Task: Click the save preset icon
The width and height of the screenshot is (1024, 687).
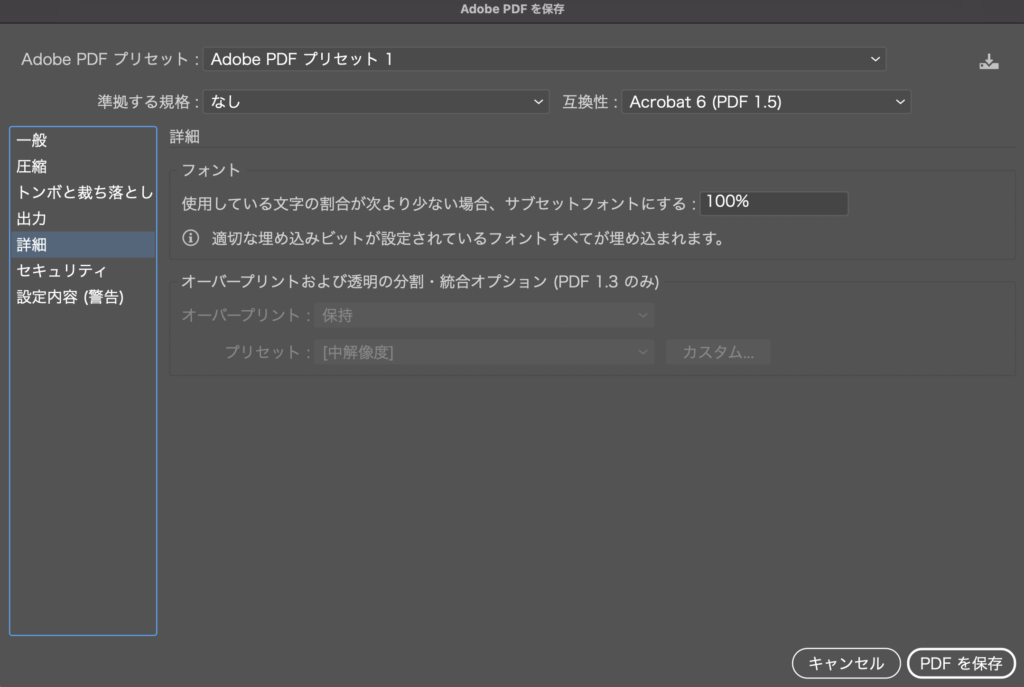Action: point(988,62)
